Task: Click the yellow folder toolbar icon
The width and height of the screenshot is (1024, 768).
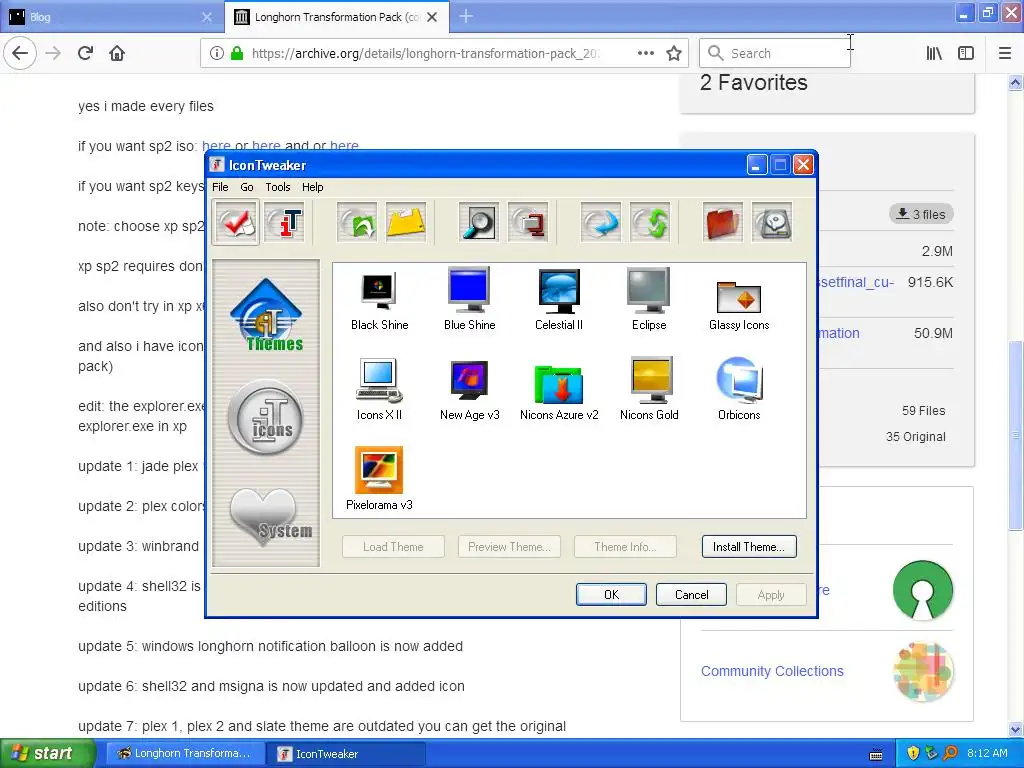Action: coord(406,223)
